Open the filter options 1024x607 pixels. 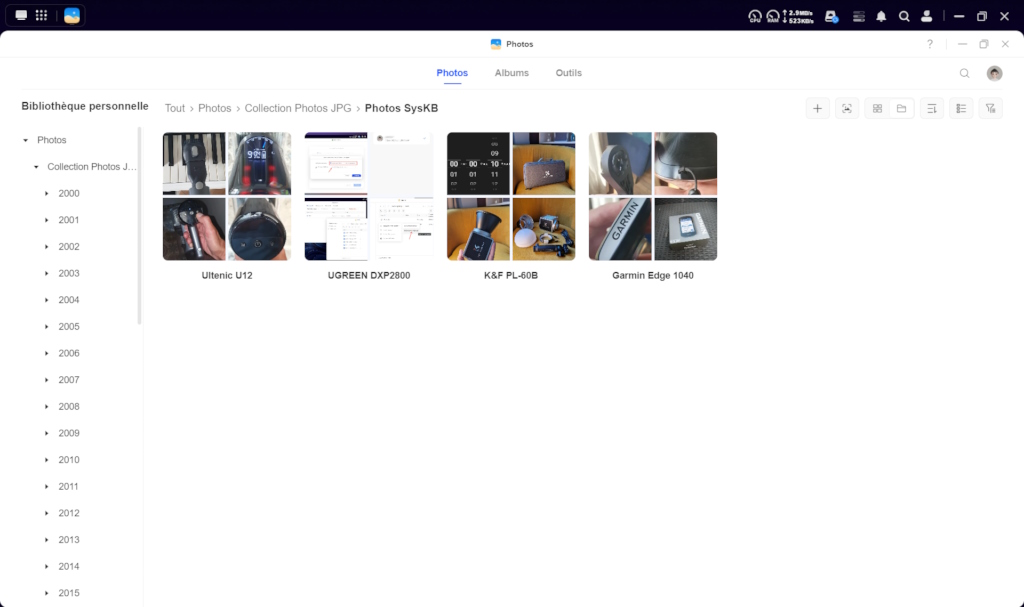pos(991,108)
